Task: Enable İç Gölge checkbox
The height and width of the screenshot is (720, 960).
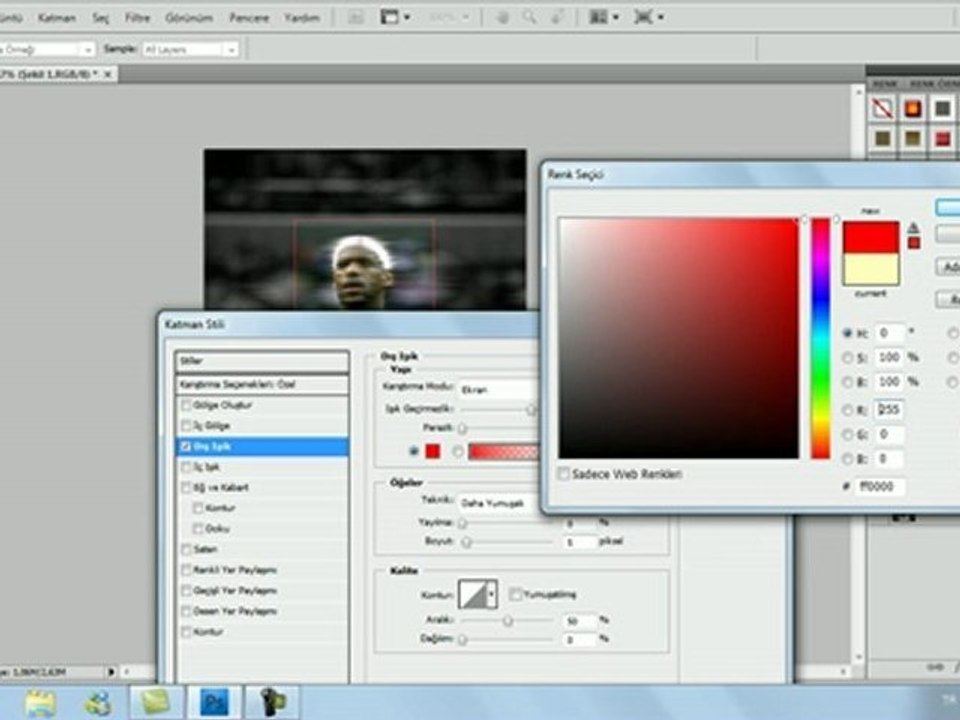Action: [186, 426]
